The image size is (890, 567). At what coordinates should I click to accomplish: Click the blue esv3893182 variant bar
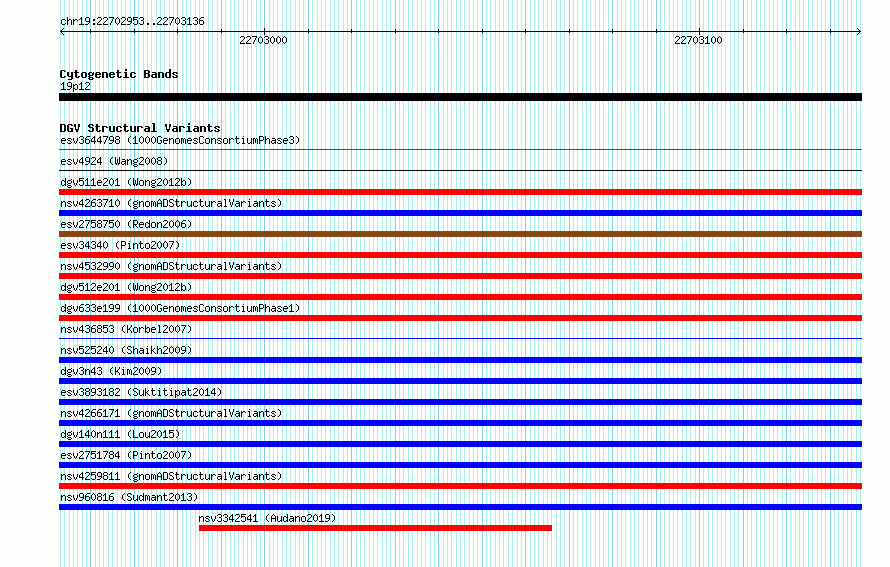click(460, 402)
